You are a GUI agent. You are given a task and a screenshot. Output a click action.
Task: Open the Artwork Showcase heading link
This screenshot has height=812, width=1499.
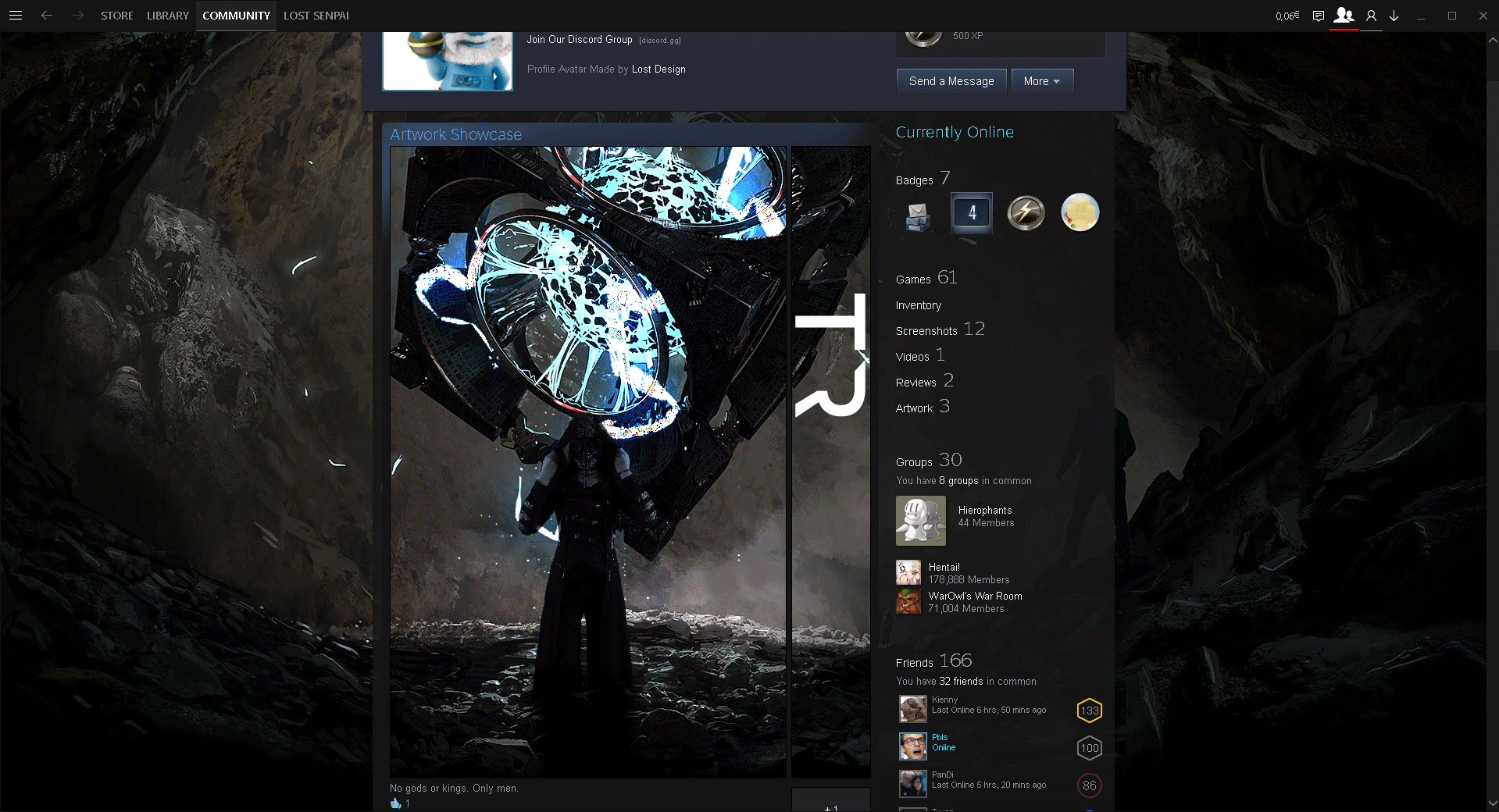pyautogui.click(x=455, y=134)
